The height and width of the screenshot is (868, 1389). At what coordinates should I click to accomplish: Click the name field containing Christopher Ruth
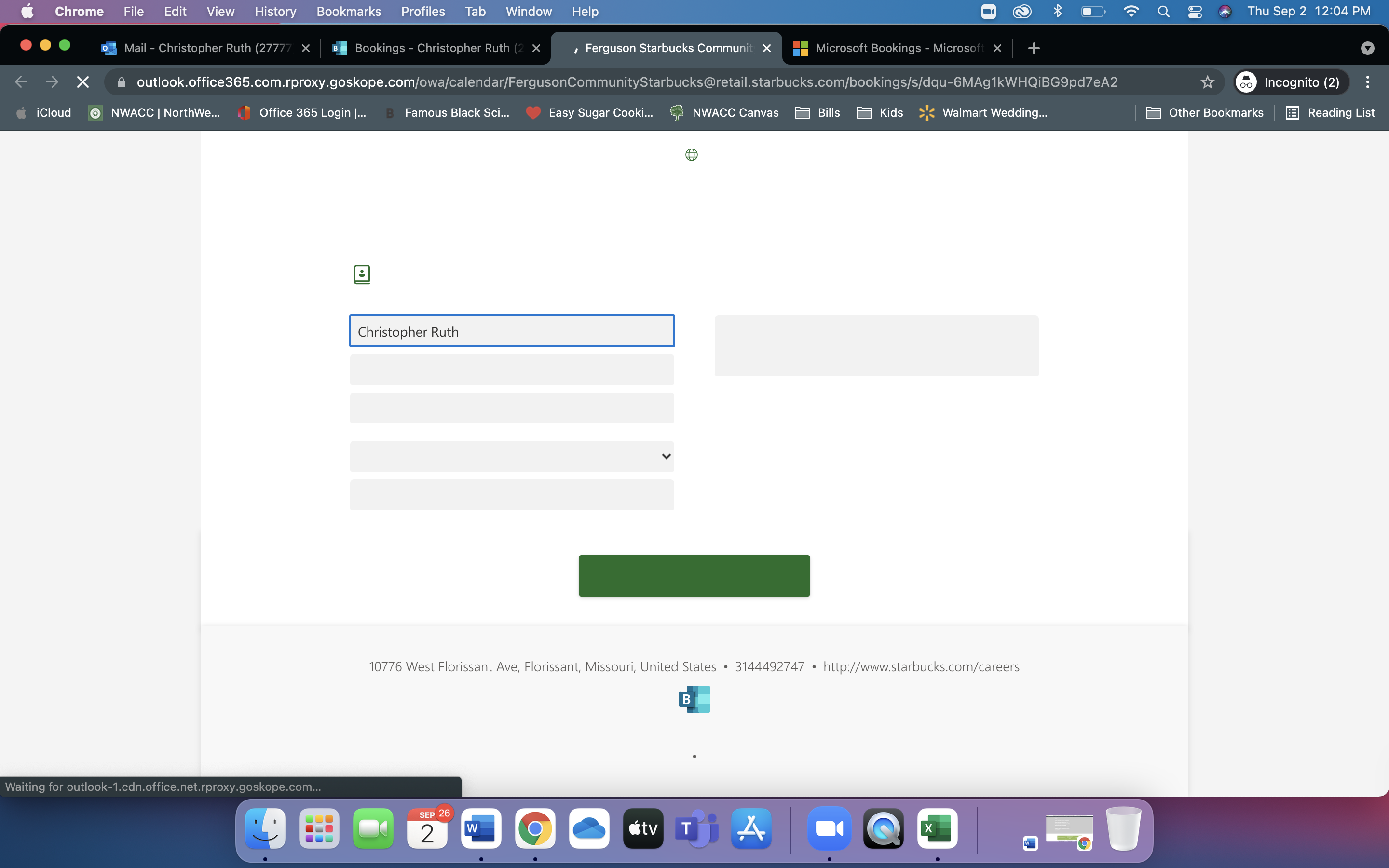pyautogui.click(x=512, y=331)
